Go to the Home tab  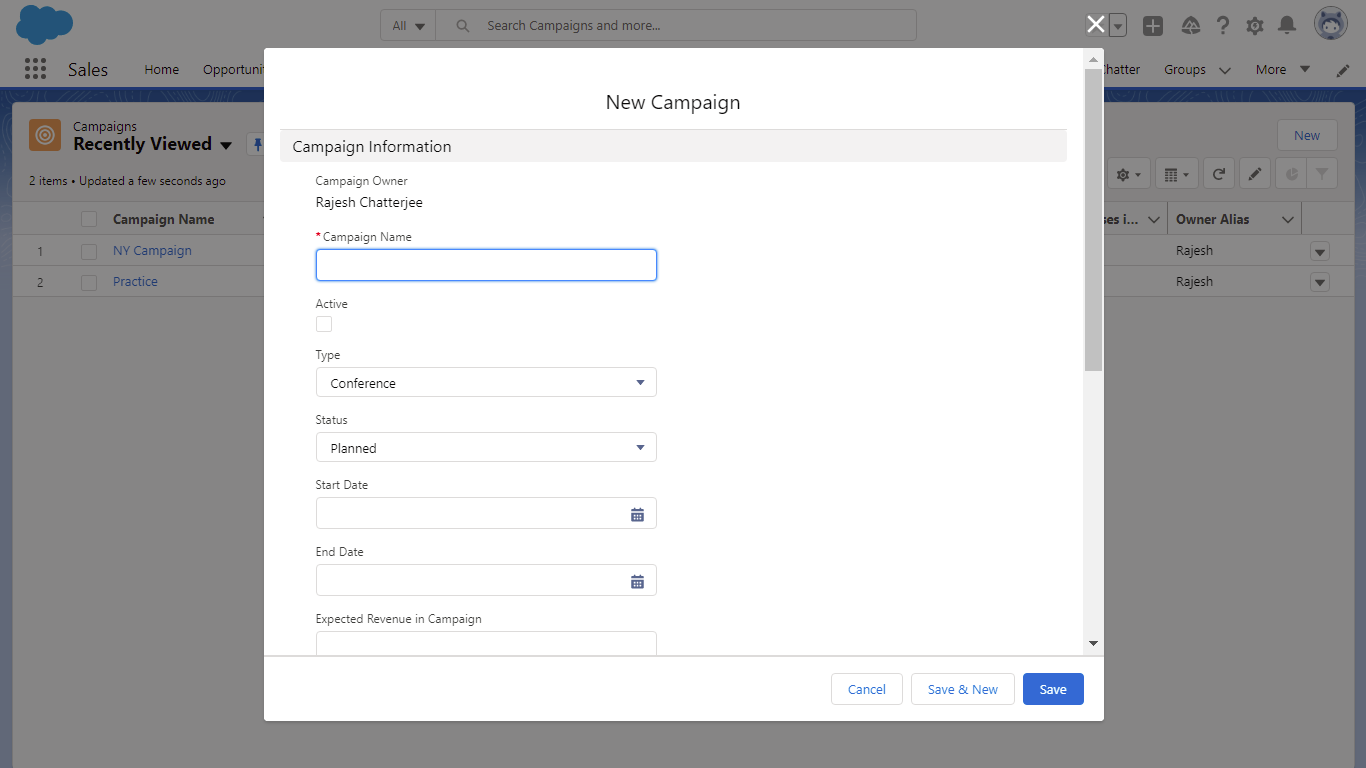[x=161, y=70]
